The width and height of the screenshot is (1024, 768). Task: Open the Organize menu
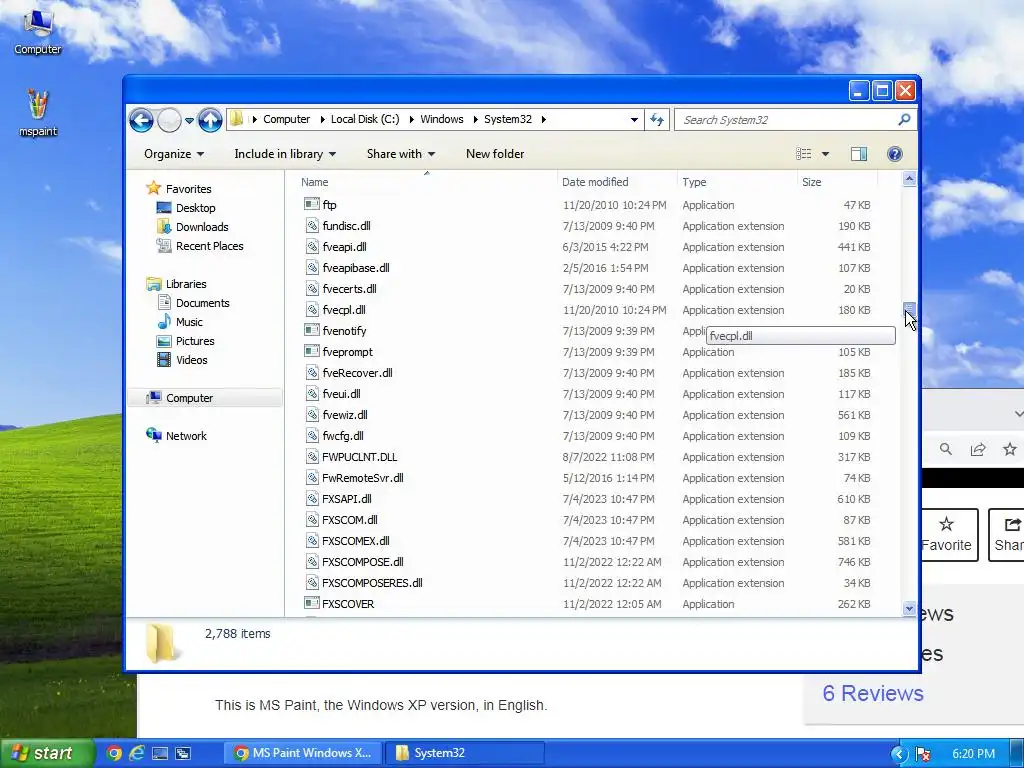[x=174, y=154]
